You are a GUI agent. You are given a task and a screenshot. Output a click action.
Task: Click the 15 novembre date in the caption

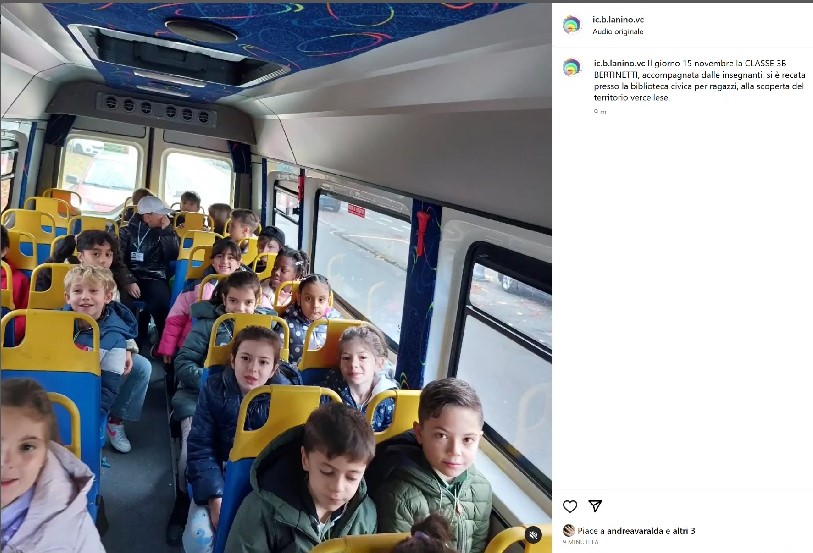(x=708, y=63)
